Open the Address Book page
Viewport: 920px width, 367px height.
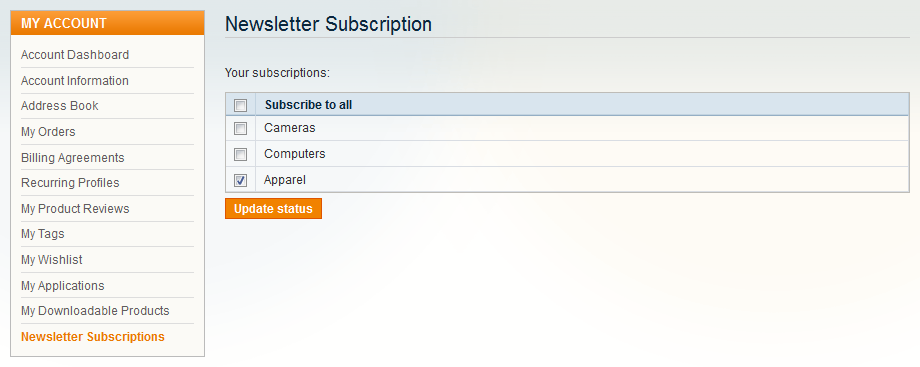60,106
